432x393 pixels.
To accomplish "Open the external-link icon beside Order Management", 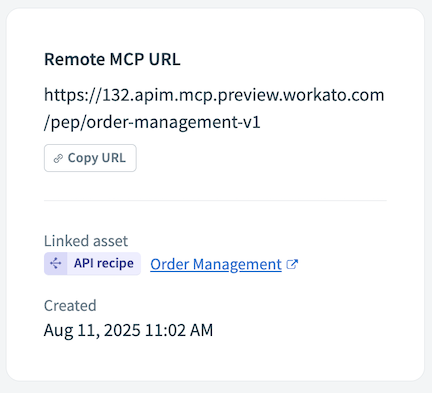I will [x=292, y=264].
